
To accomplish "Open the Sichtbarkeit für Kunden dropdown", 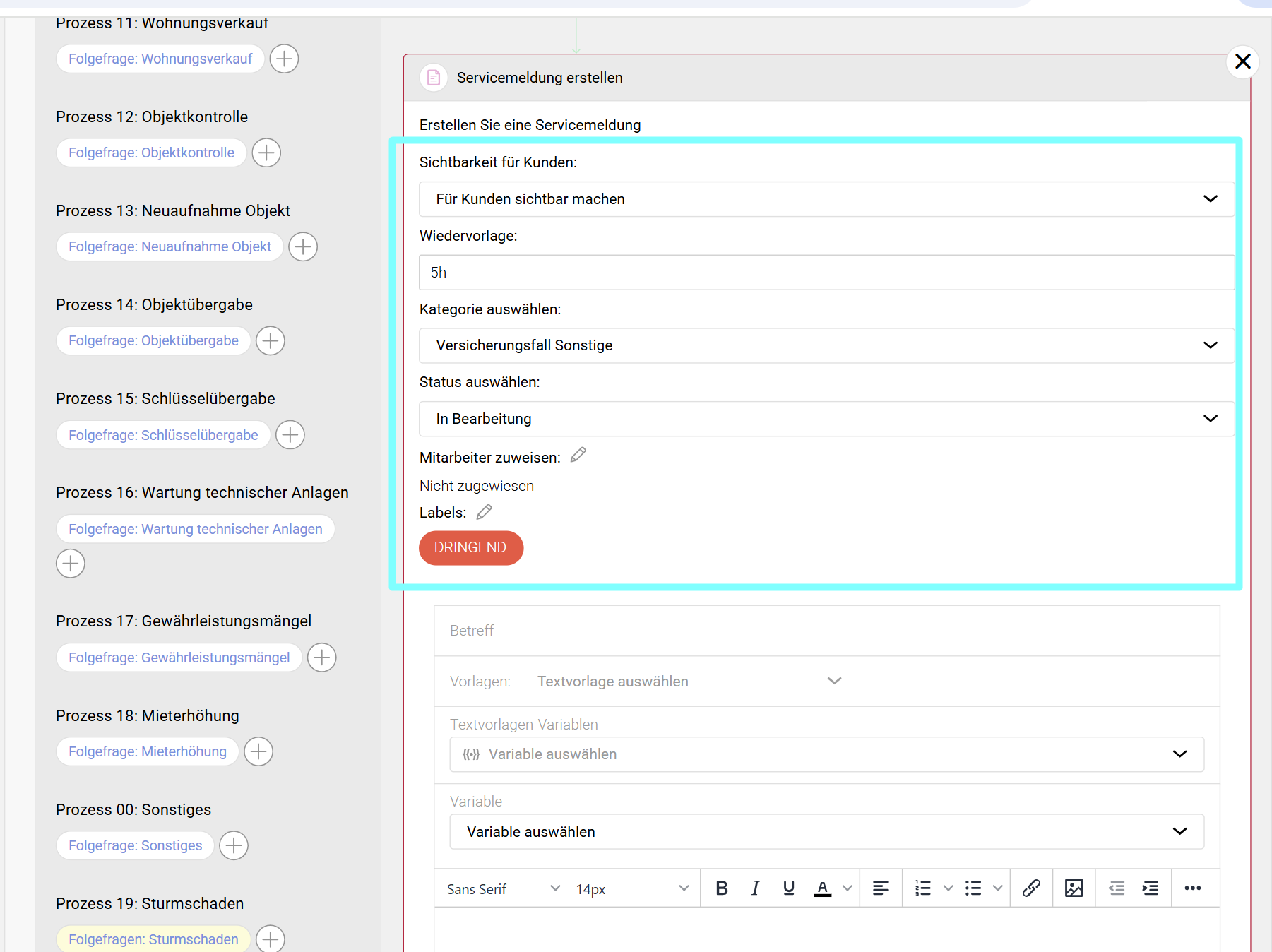I will (826, 199).
